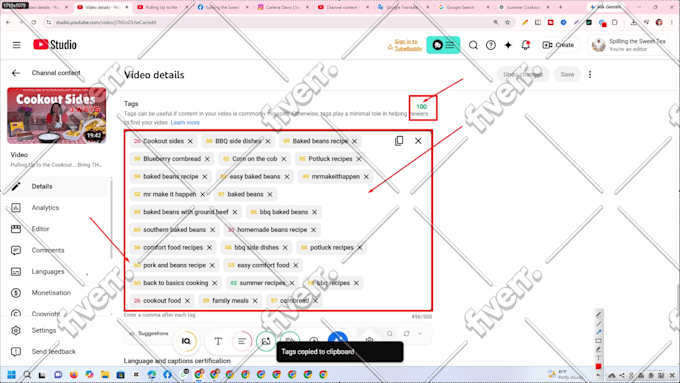Open the TubeBuddy menu button
Screen dimensions: 680x383
(443, 45)
